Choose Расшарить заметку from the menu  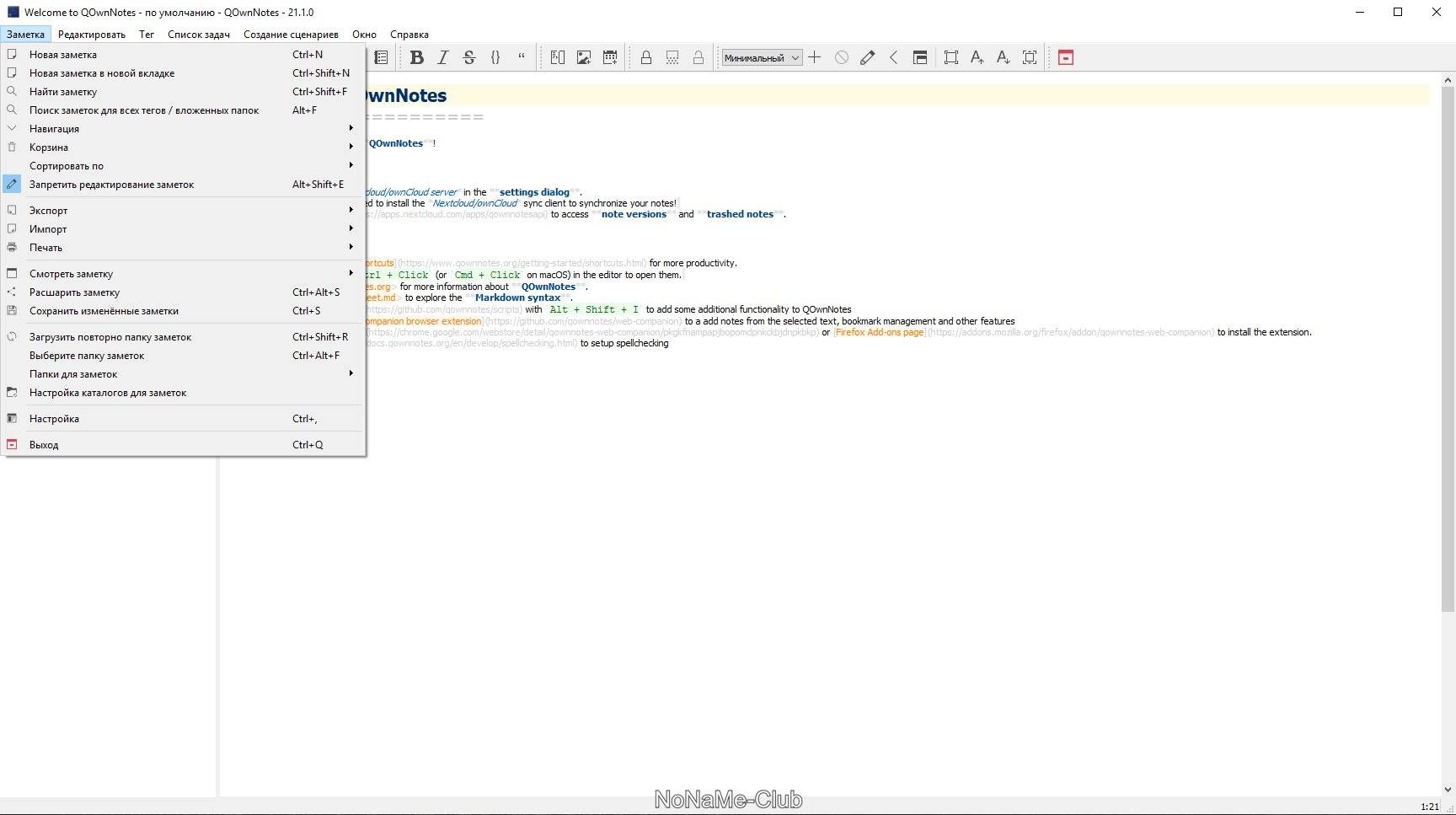184,292
